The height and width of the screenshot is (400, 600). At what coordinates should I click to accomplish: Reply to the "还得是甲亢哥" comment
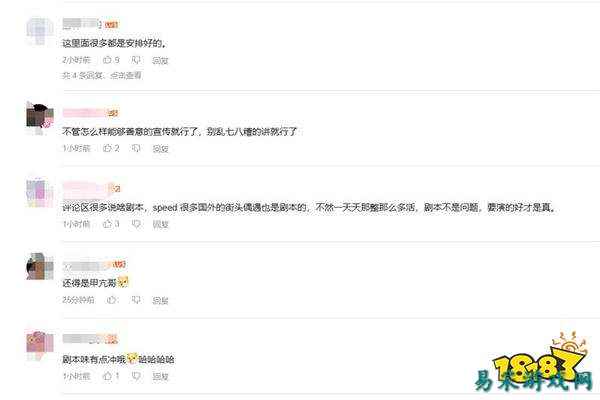tap(160, 300)
